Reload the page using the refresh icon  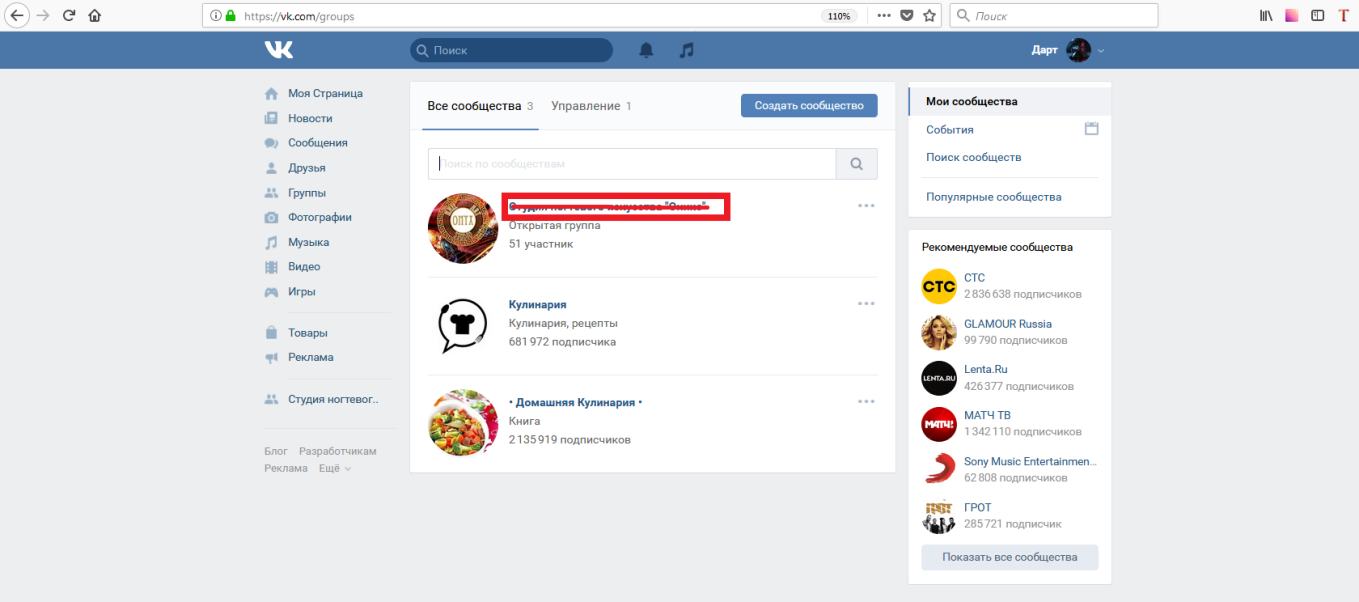coord(69,16)
